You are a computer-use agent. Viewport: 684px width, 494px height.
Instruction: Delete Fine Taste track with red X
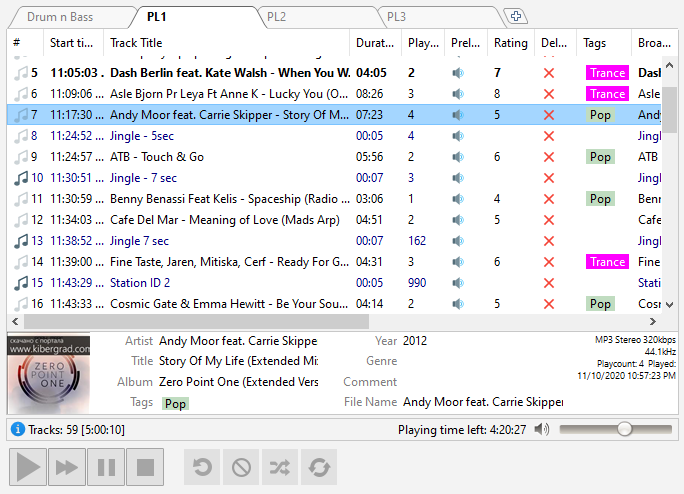[x=549, y=262]
